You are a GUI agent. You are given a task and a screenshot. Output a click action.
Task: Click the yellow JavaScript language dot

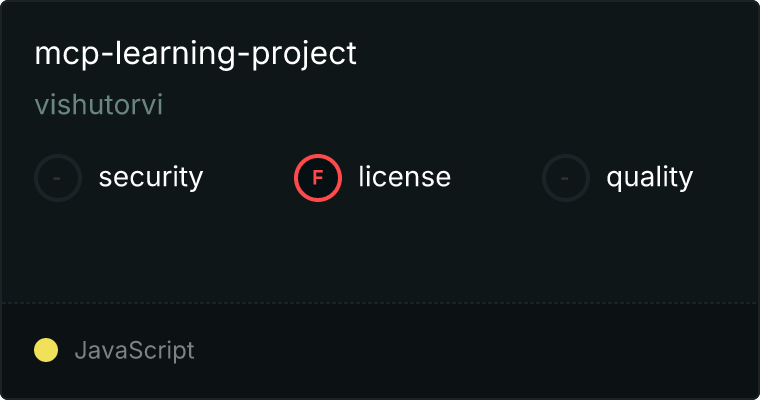pyautogui.click(x=46, y=350)
